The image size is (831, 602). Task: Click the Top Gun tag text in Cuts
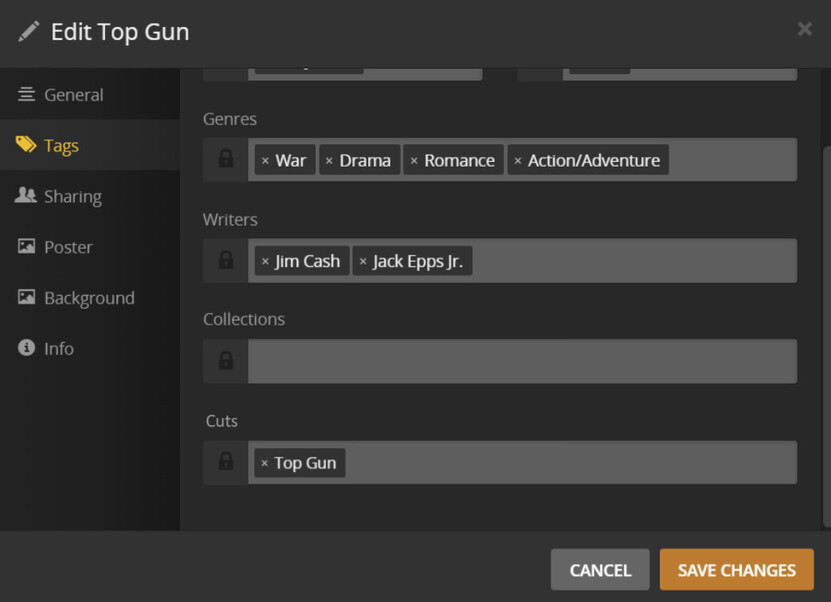point(305,463)
